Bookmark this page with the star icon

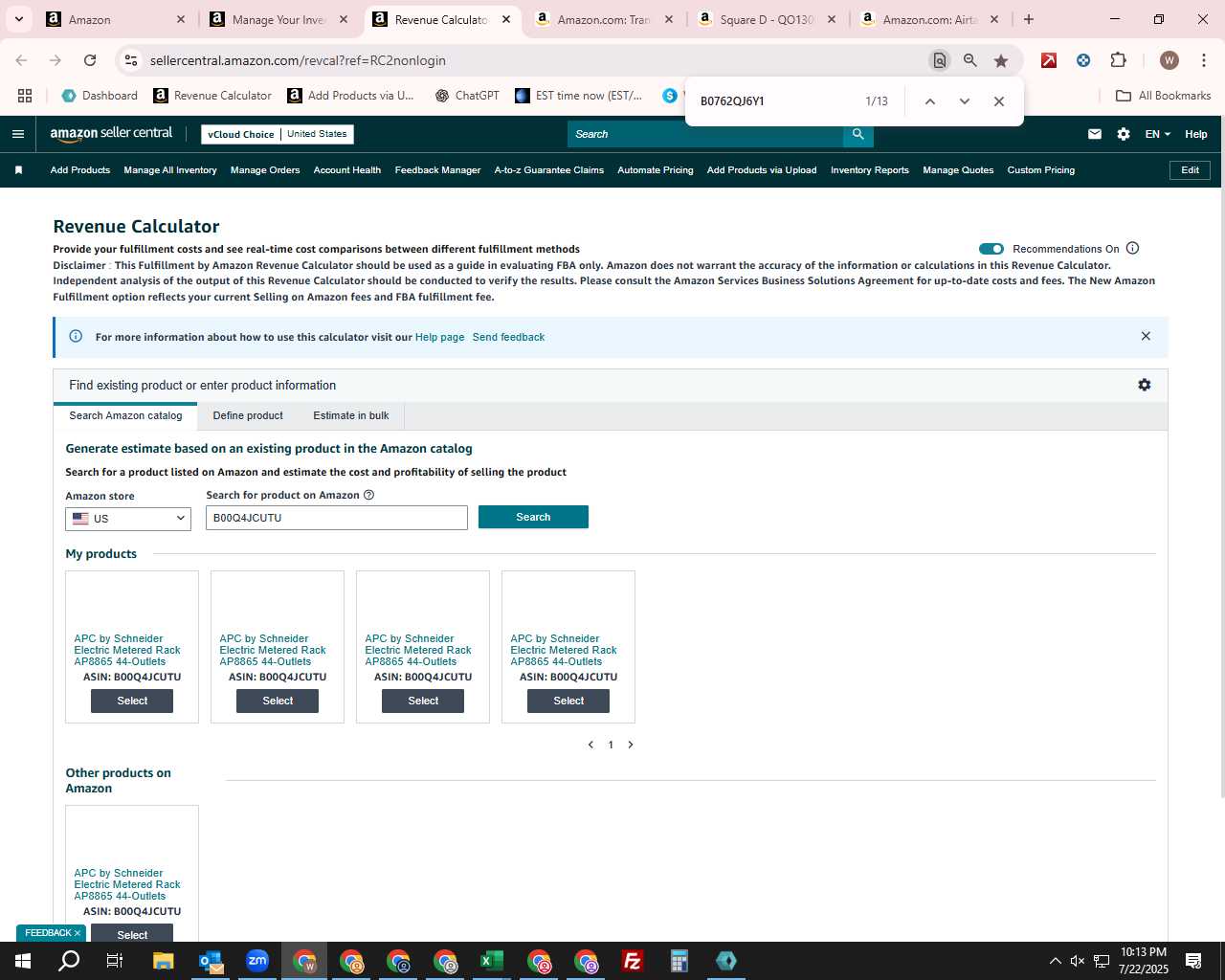[1001, 60]
